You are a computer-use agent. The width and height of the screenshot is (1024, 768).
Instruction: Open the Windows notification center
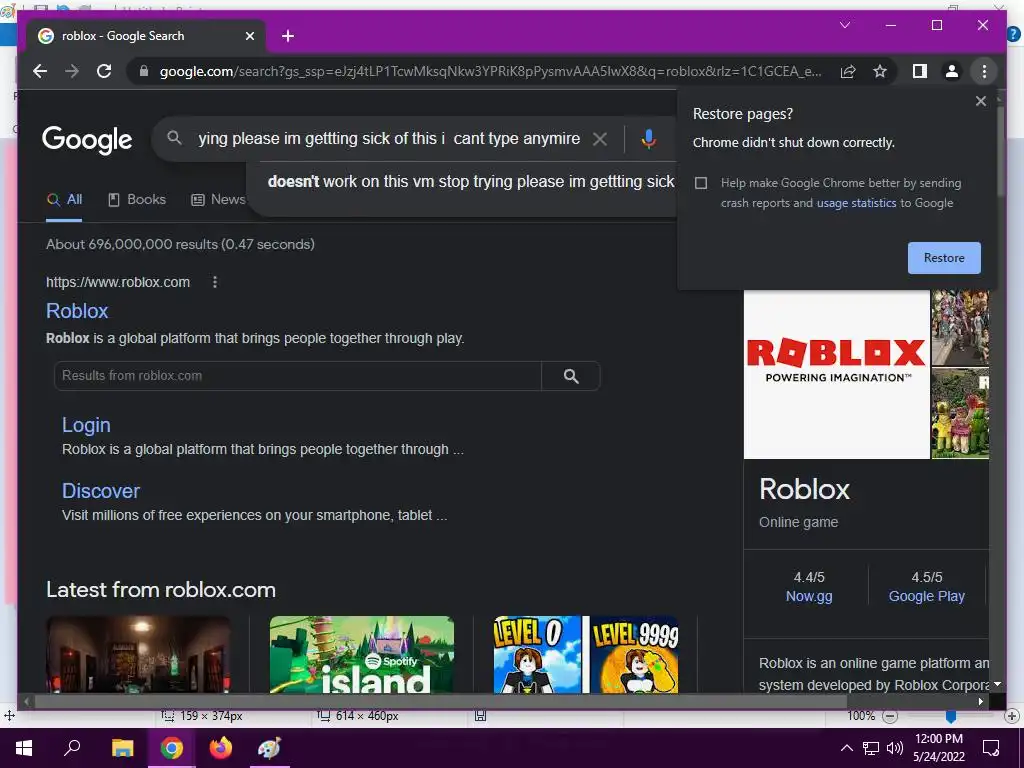tap(991, 748)
